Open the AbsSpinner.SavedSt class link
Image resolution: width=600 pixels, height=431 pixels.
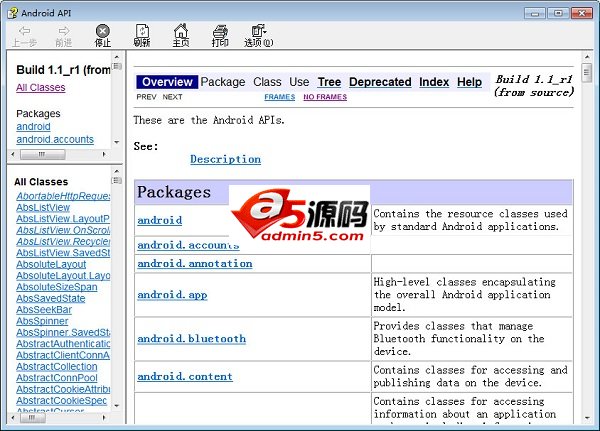click(63, 333)
